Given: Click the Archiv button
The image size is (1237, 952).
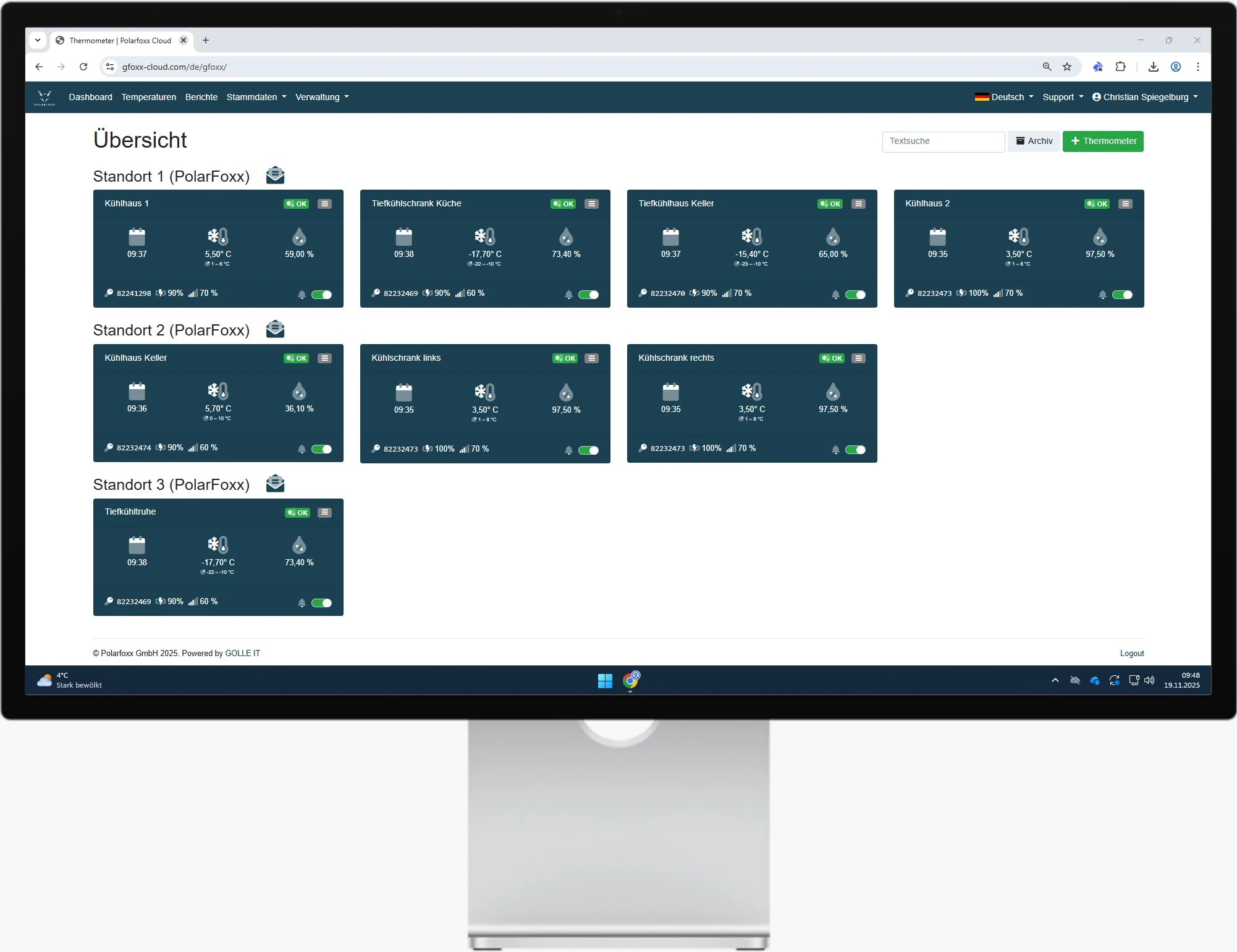Looking at the screenshot, I should click(1034, 141).
